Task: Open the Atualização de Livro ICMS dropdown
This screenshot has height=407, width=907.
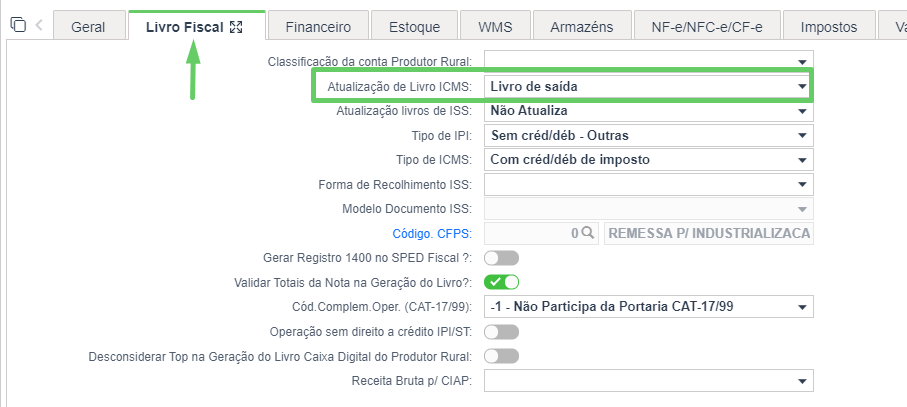Action: point(648,86)
